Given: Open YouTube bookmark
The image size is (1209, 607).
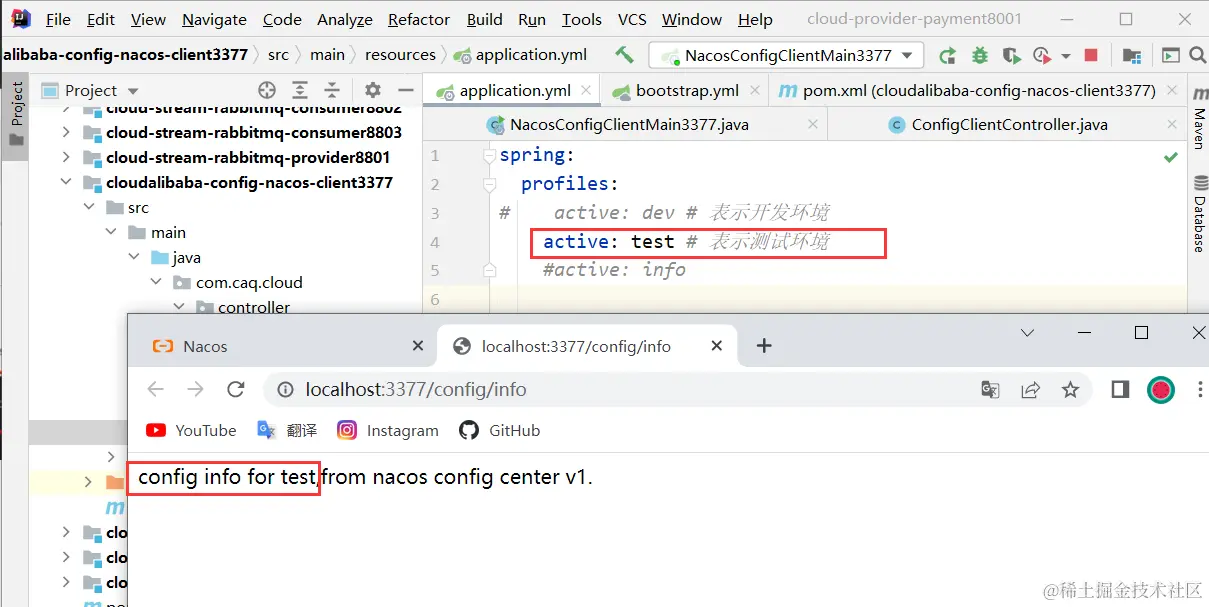Looking at the screenshot, I should click(191, 430).
